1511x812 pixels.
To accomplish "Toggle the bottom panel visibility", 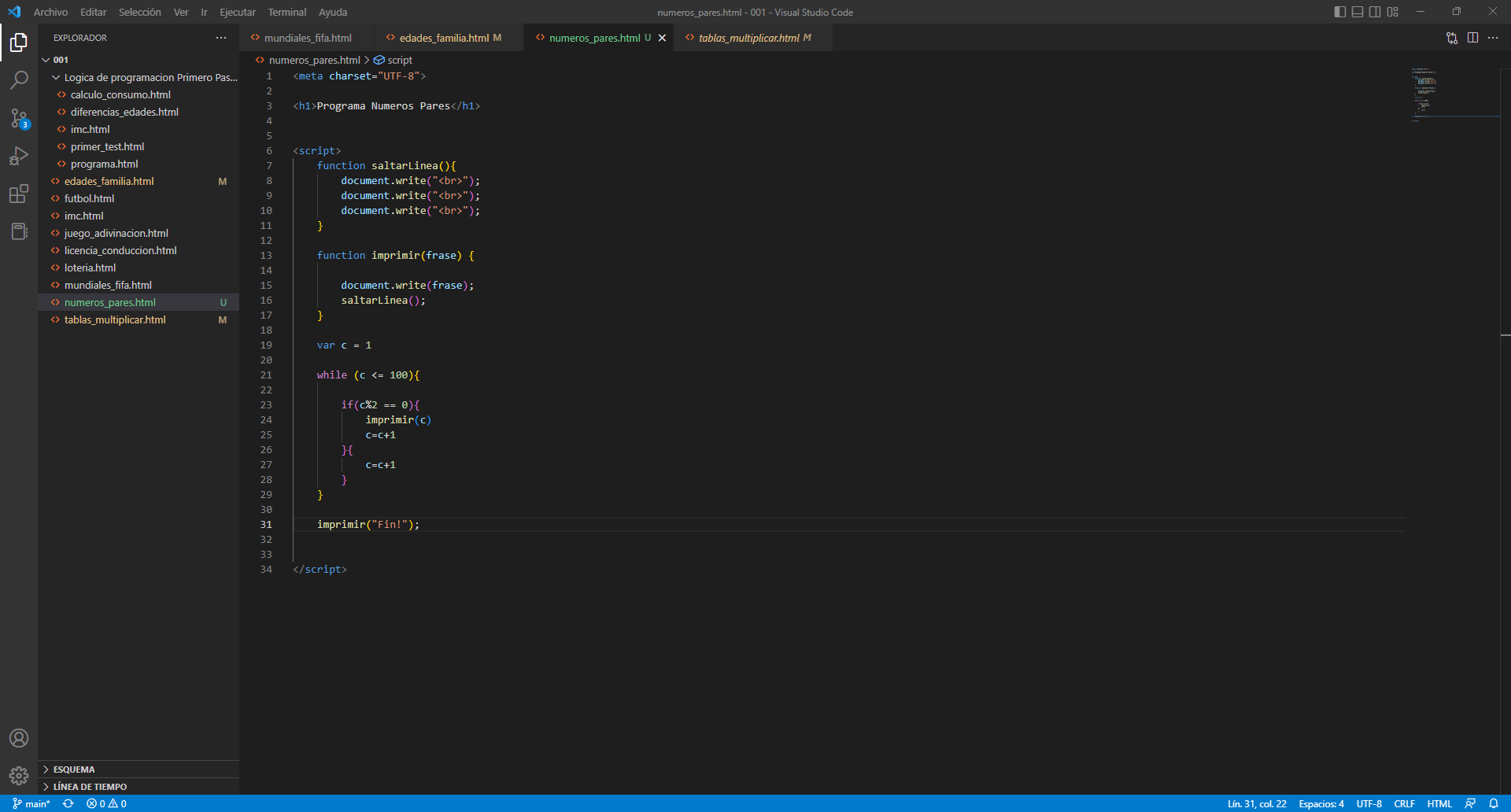I will 1358,12.
